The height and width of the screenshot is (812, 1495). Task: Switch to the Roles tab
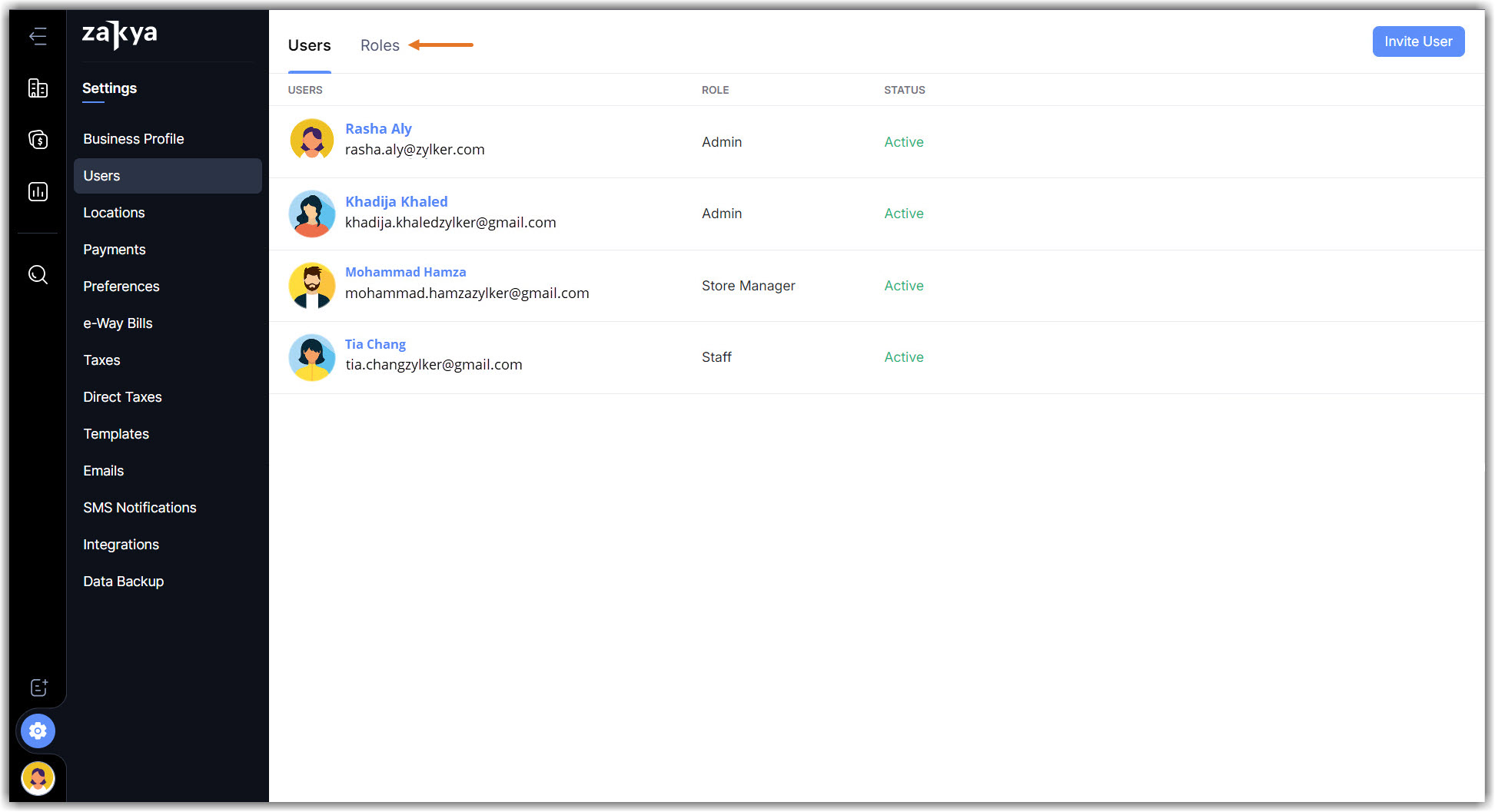(380, 45)
